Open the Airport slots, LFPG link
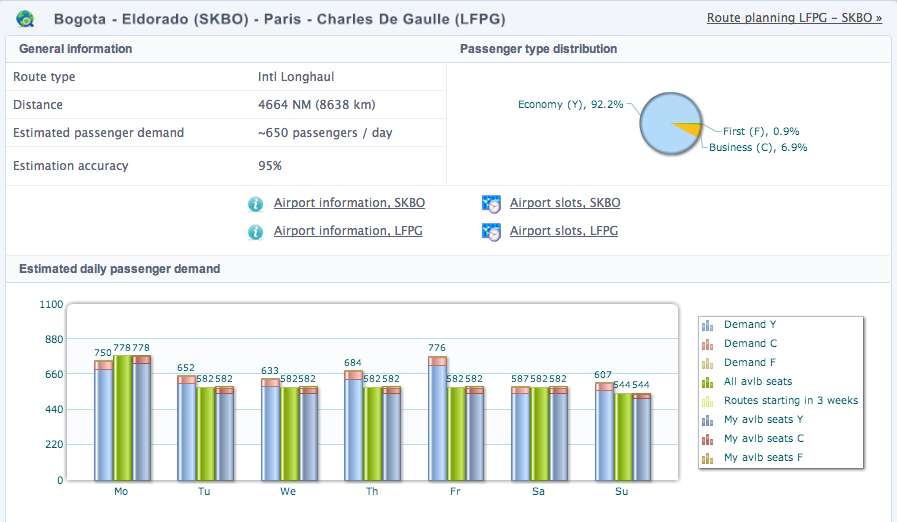The image size is (897, 522). [x=564, y=231]
